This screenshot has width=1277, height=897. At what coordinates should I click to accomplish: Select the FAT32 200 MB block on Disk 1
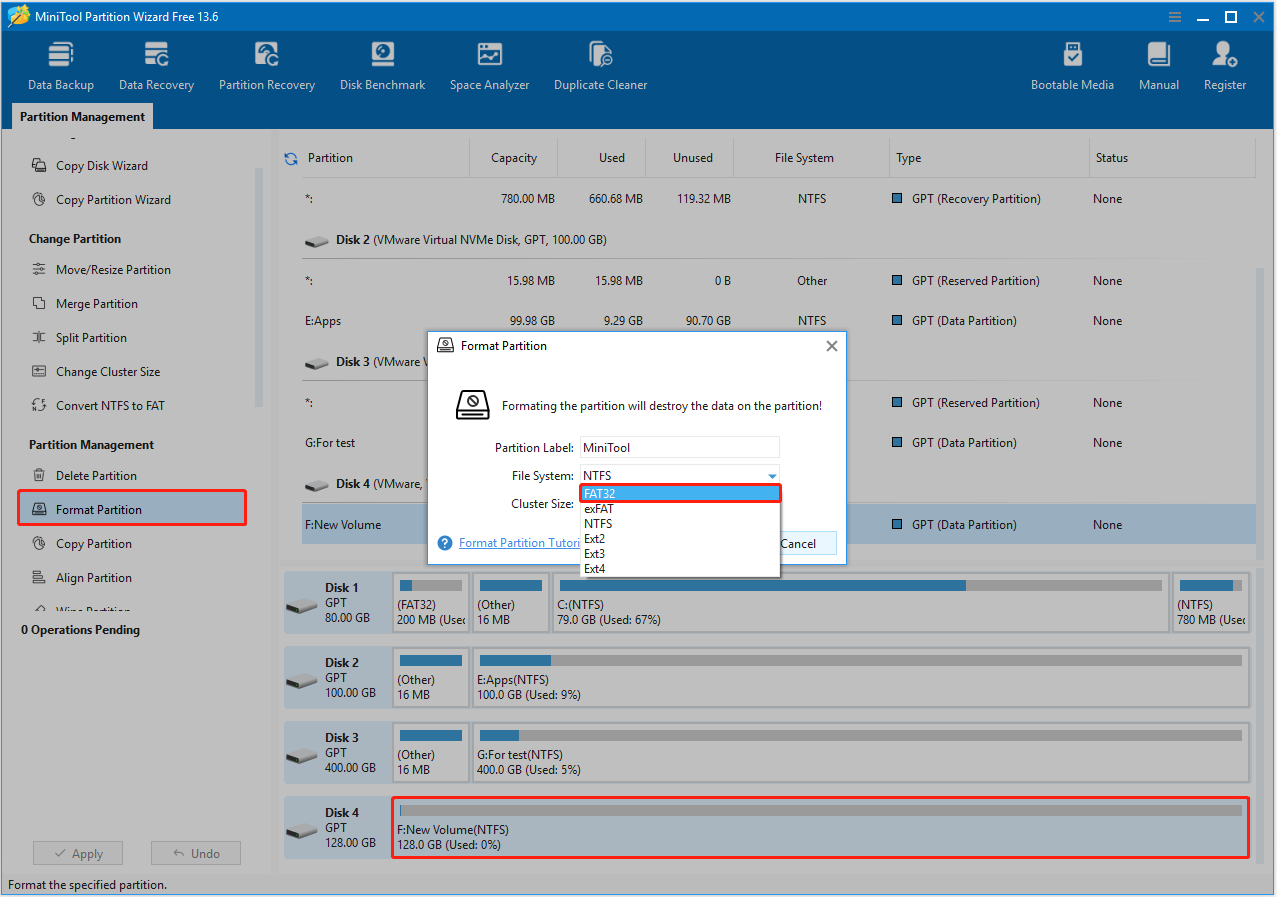431,603
